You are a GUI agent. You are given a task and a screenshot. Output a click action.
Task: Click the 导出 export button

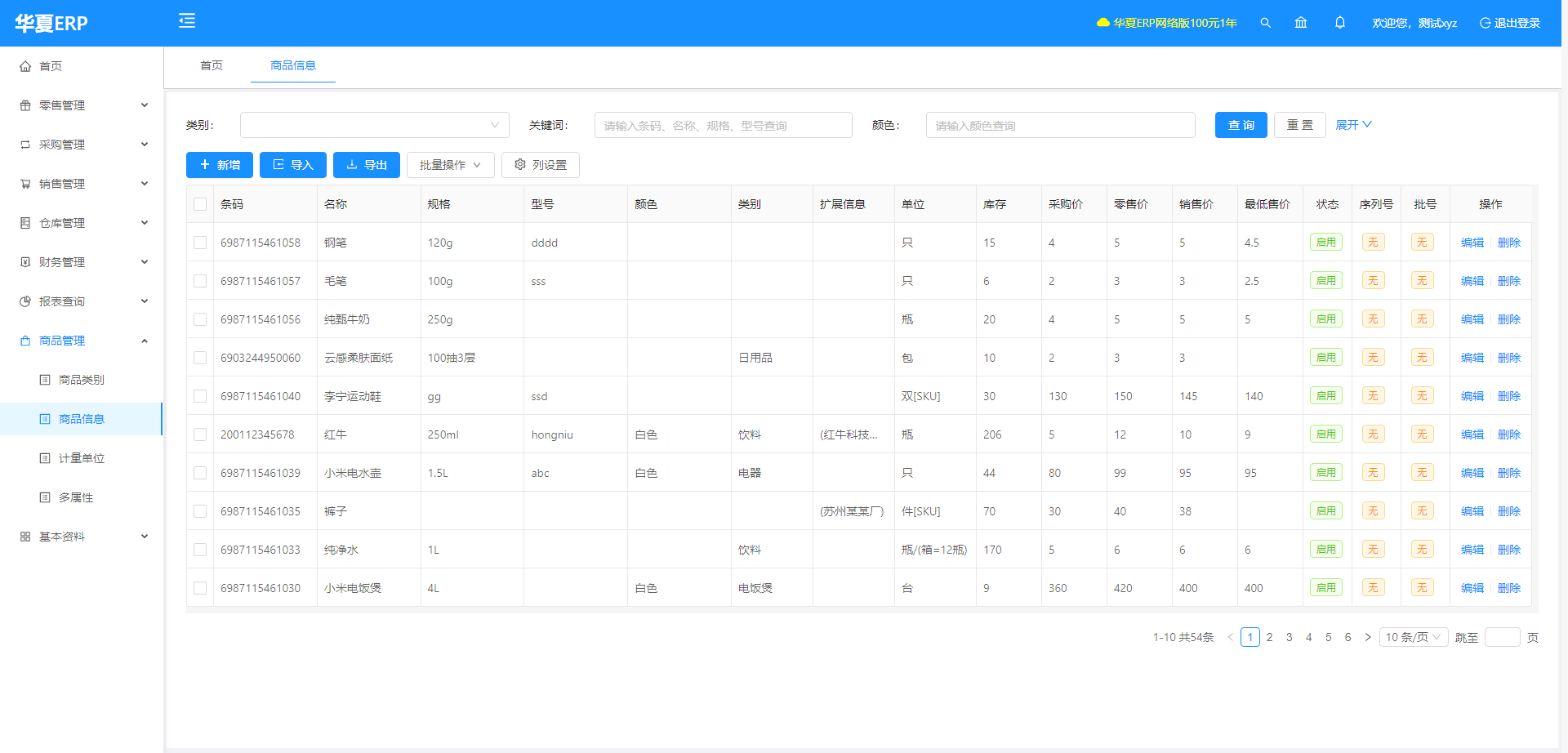367,165
